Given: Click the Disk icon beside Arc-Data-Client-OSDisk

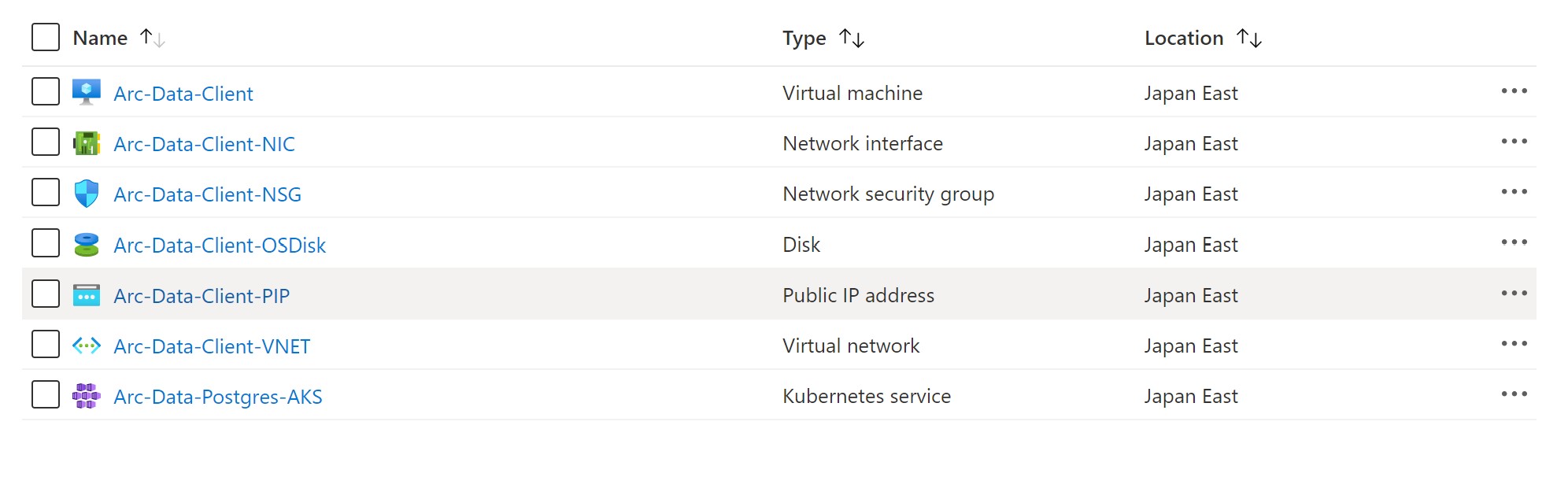Looking at the screenshot, I should click(x=87, y=244).
